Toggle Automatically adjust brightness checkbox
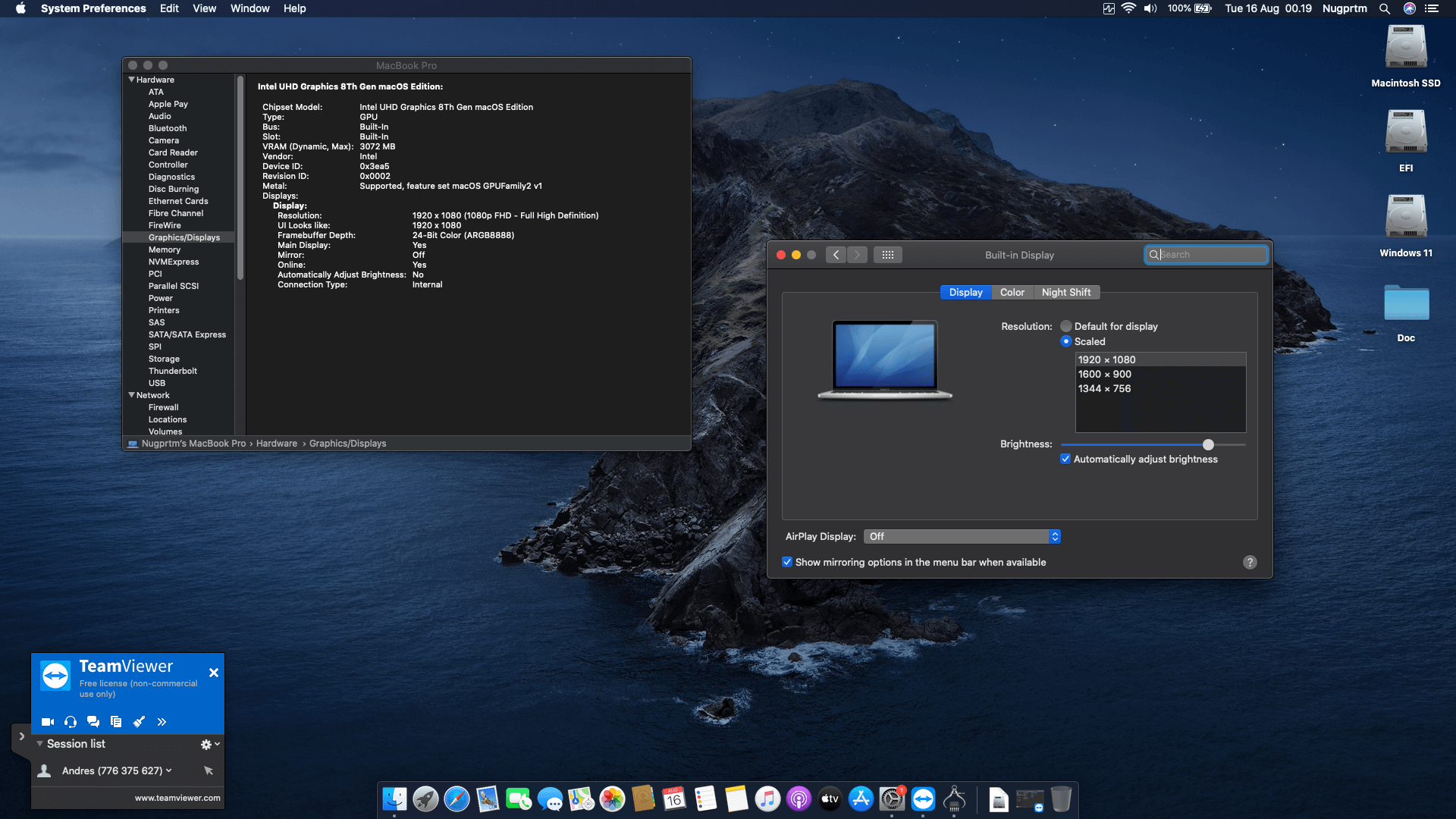 (1065, 459)
